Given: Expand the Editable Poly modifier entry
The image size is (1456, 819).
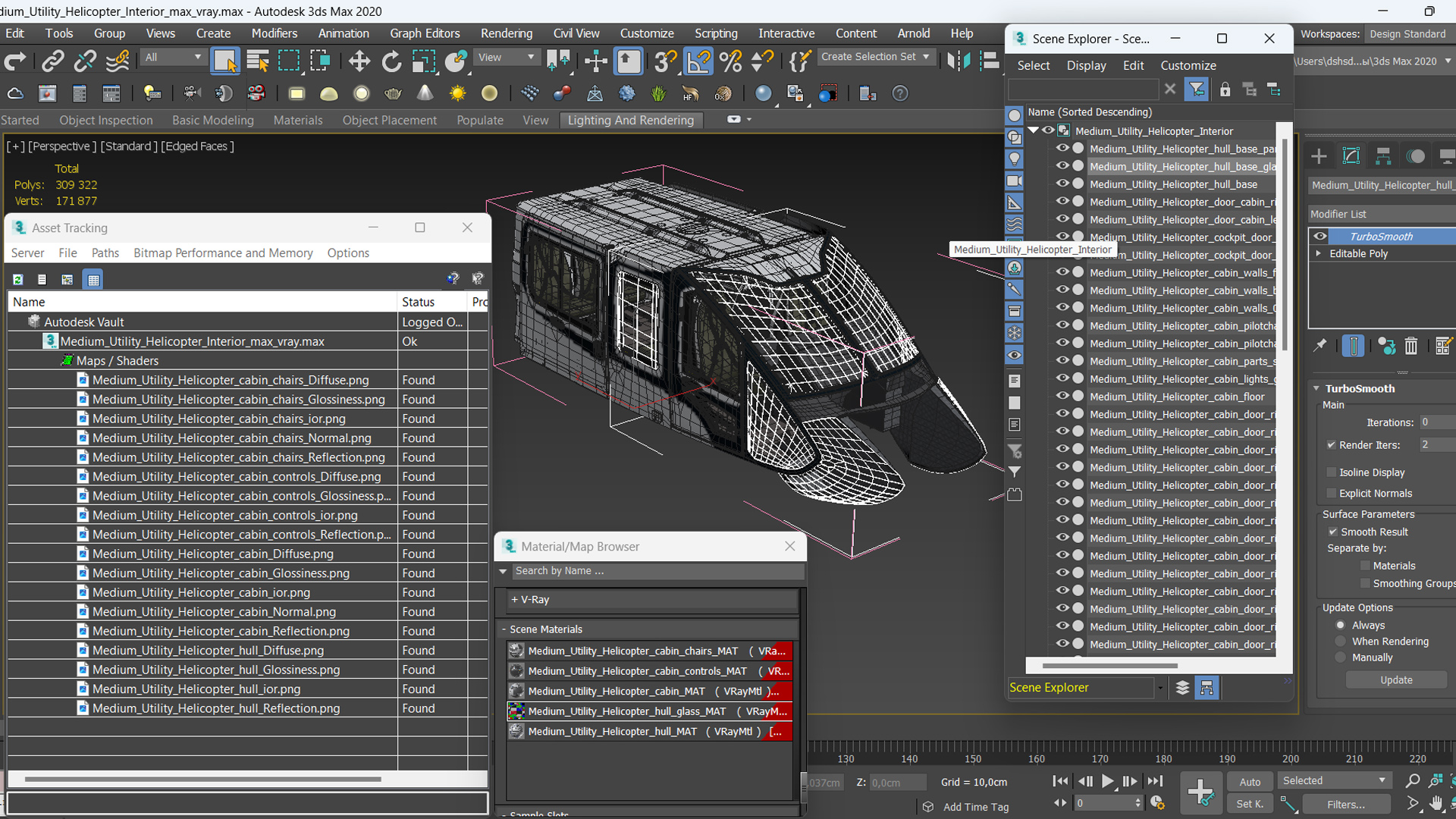Looking at the screenshot, I should (1319, 253).
